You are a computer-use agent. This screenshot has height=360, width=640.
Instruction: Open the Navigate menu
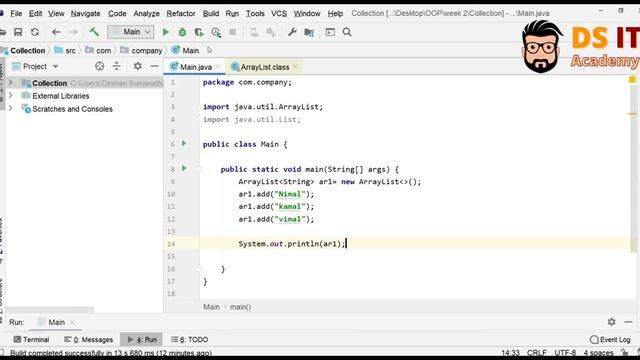click(85, 13)
